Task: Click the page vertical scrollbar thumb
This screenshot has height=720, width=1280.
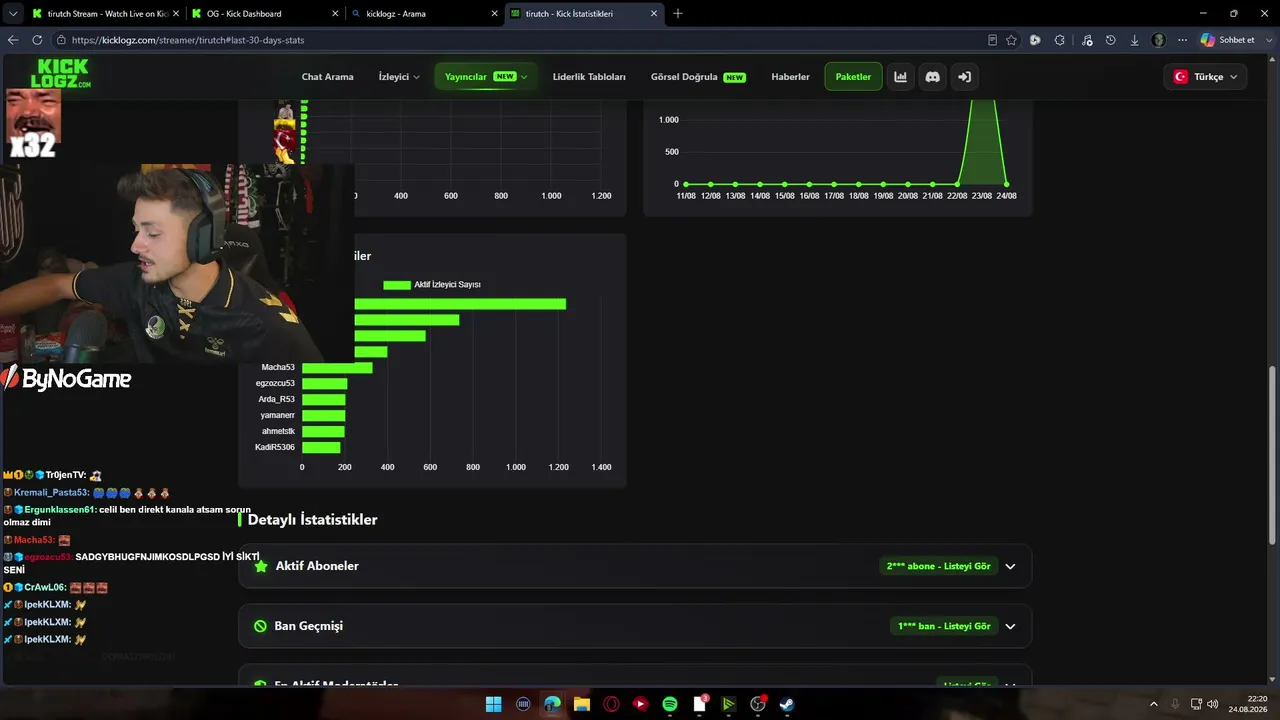Action: 1273,455
